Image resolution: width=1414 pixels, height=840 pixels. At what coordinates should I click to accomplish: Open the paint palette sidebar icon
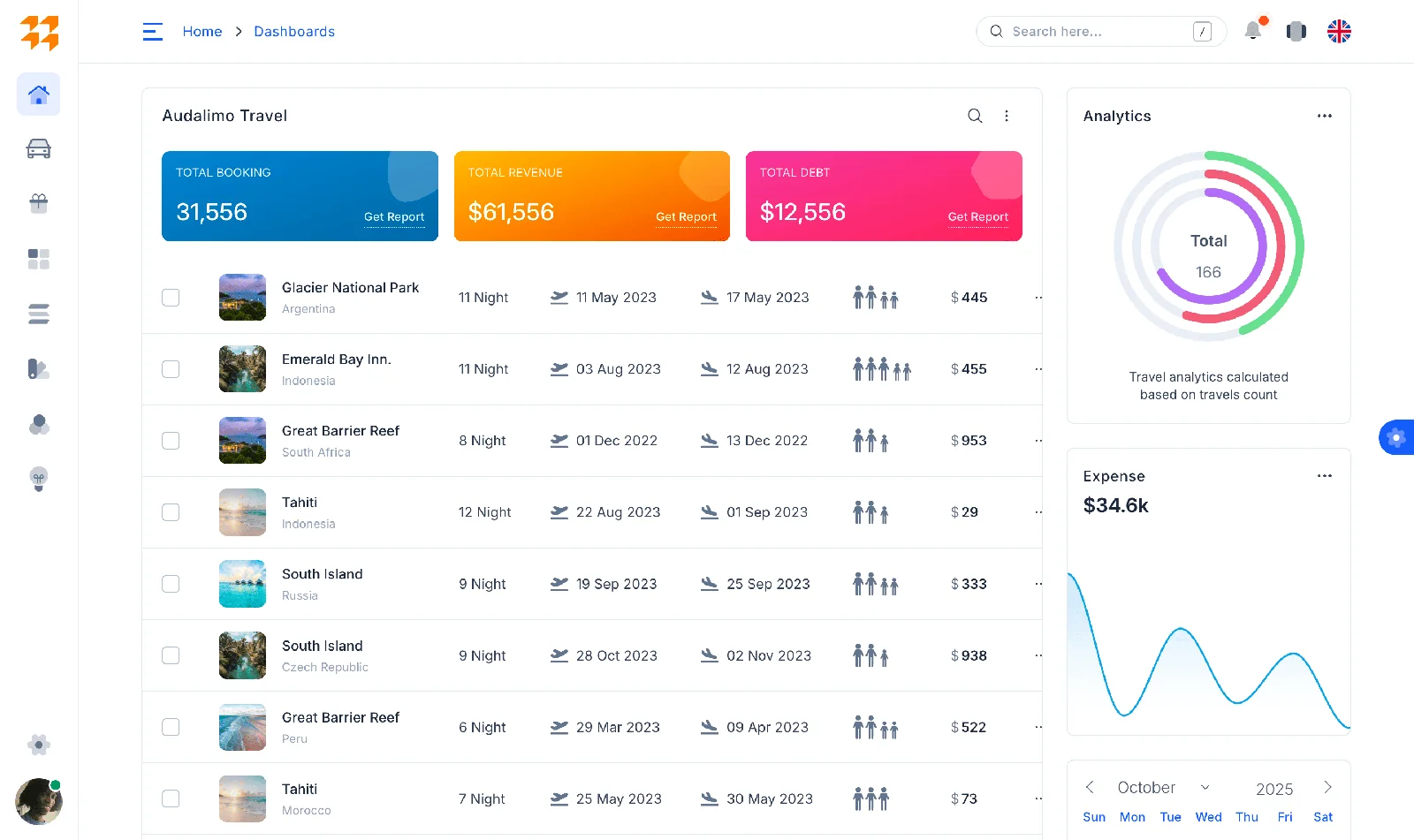39,368
